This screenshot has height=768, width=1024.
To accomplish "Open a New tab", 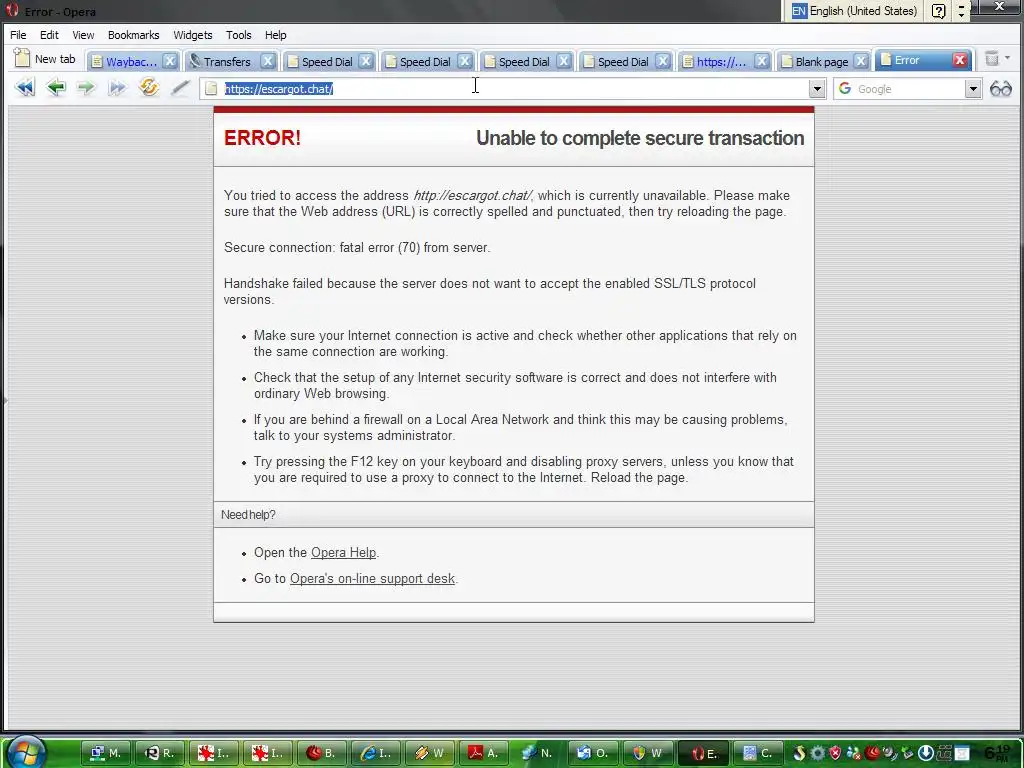I will click(x=45, y=59).
